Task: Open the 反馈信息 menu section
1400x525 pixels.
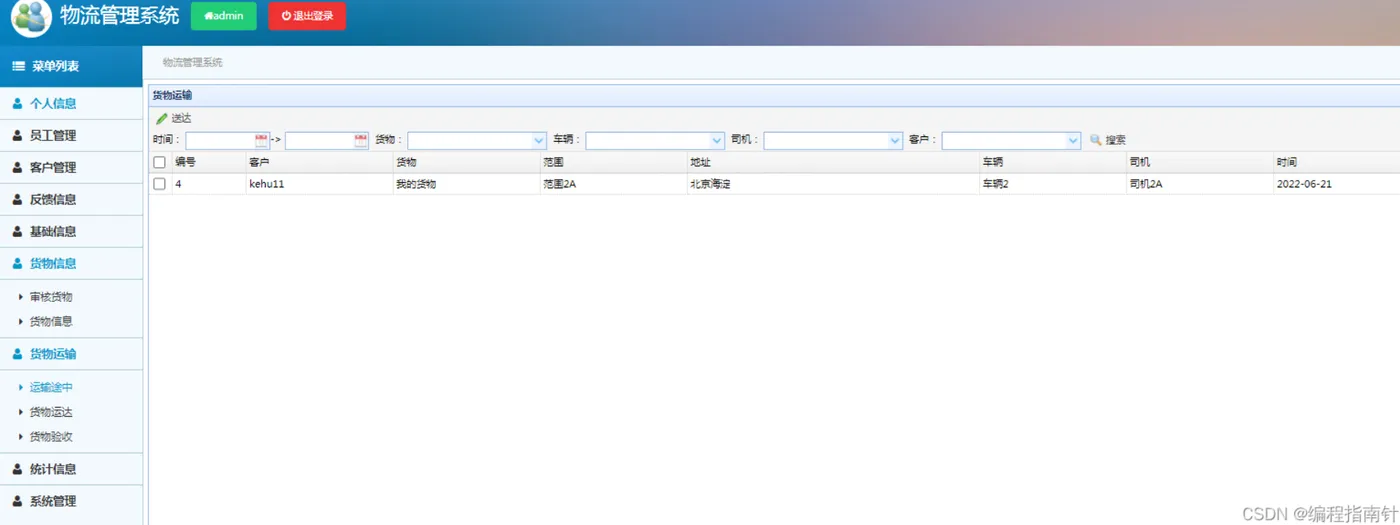Action: [x=71, y=199]
